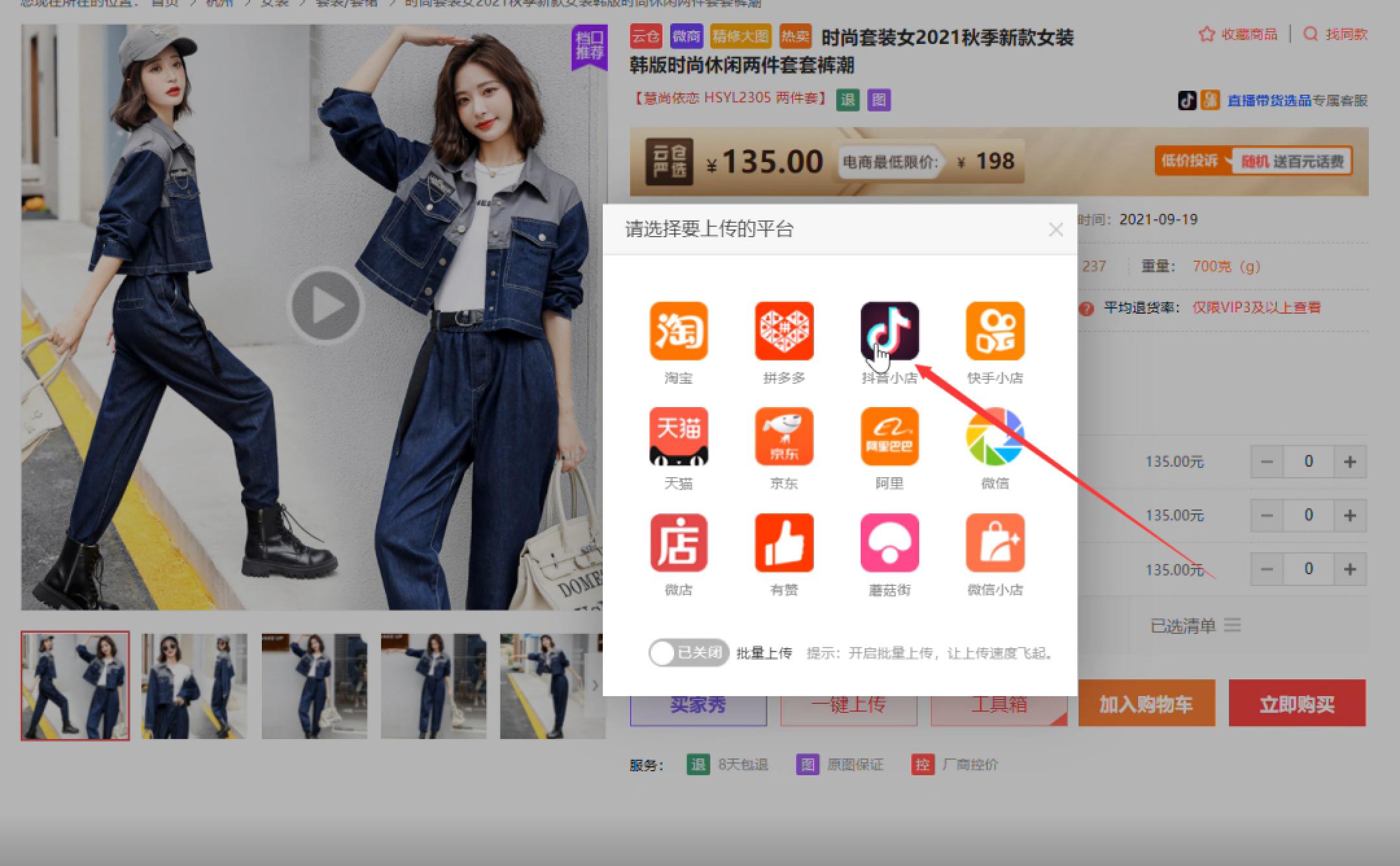Viewport: 1400px width, 866px height.
Task: Increase quantity in the third 135.00元 row
Action: (x=1350, y=569)
